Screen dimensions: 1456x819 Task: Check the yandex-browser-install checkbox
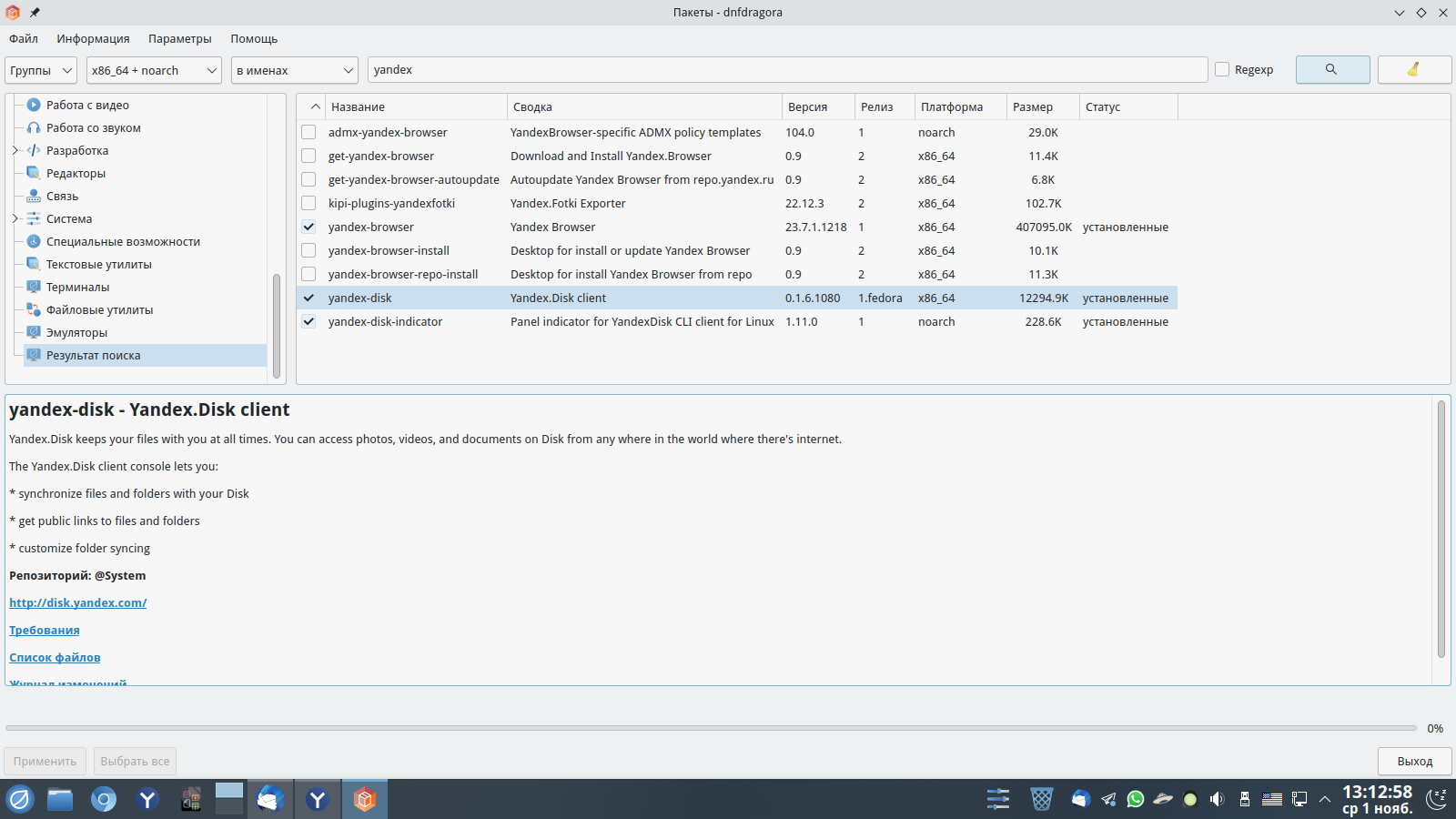coord(308,250)
